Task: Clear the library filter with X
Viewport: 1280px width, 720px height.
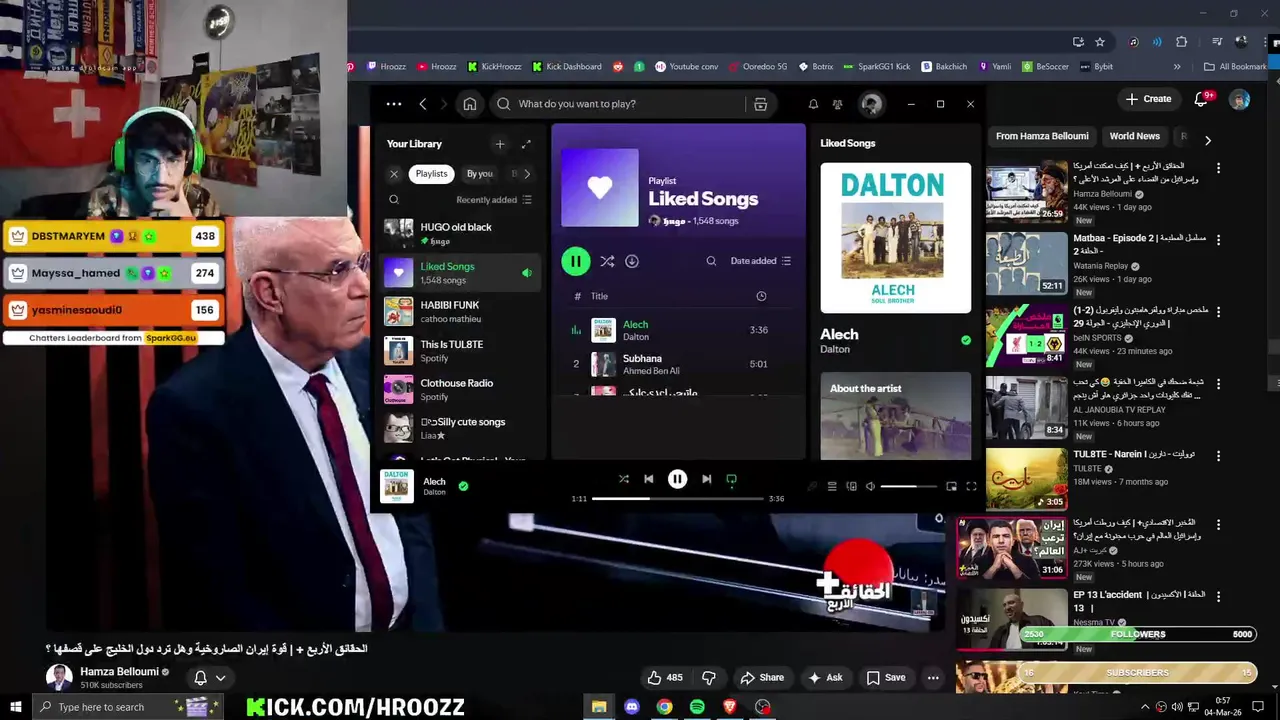Action: click(x=394, y=174)
